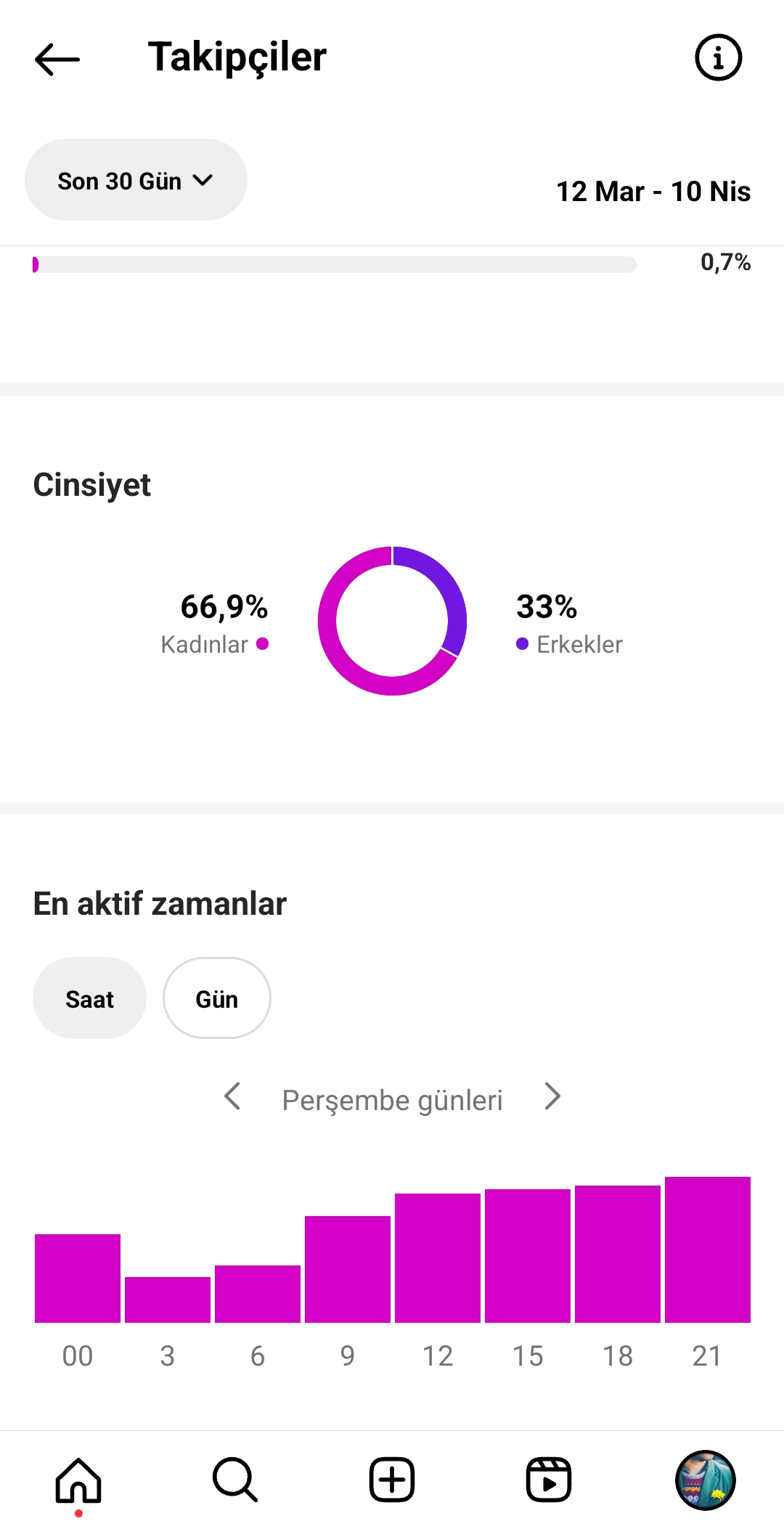Tap the gender donut chart
784x1529 pixels.
pyautogui.click(x=392, y=621)
